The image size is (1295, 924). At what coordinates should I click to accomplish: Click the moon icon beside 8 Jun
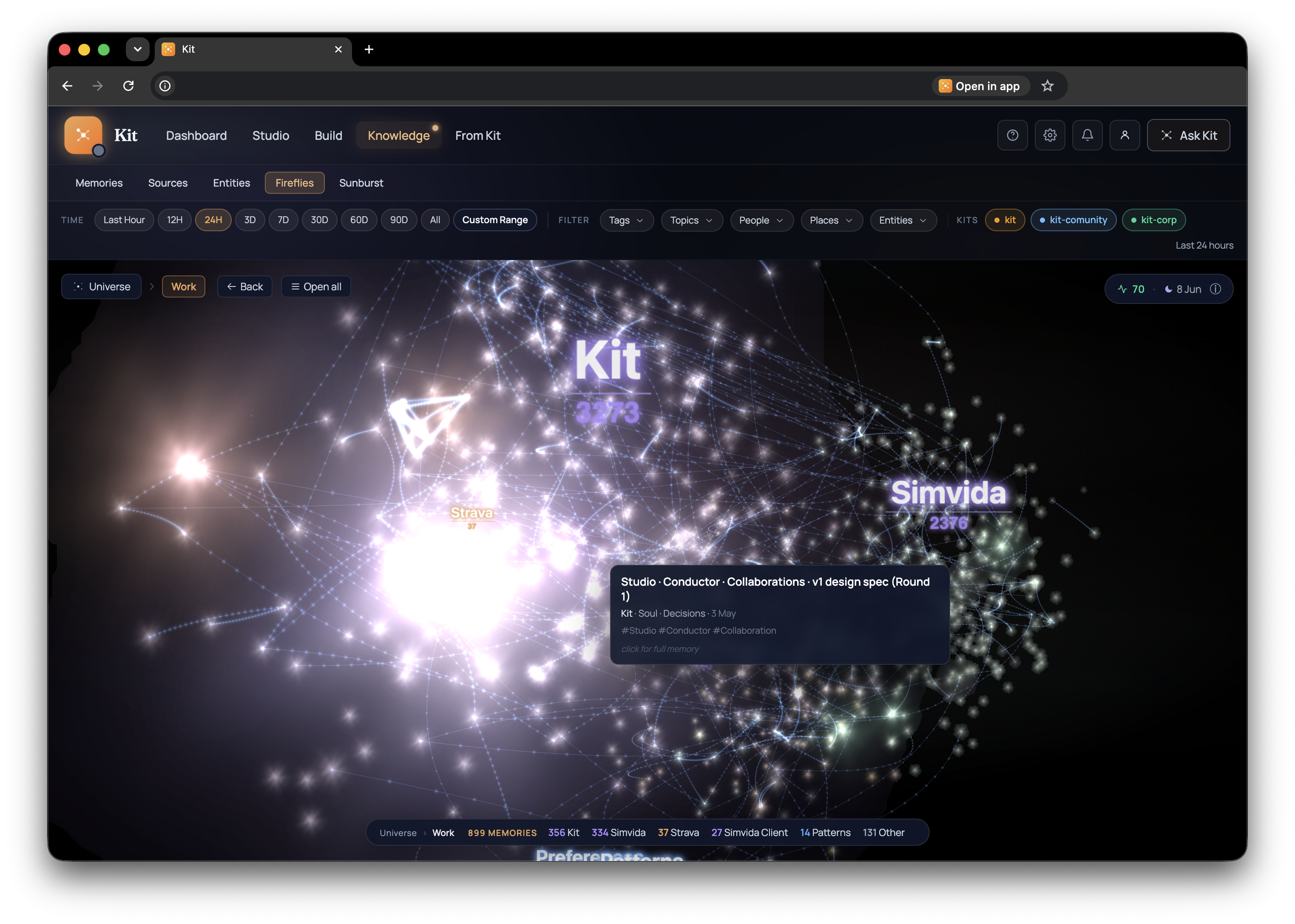(1168, 289)
